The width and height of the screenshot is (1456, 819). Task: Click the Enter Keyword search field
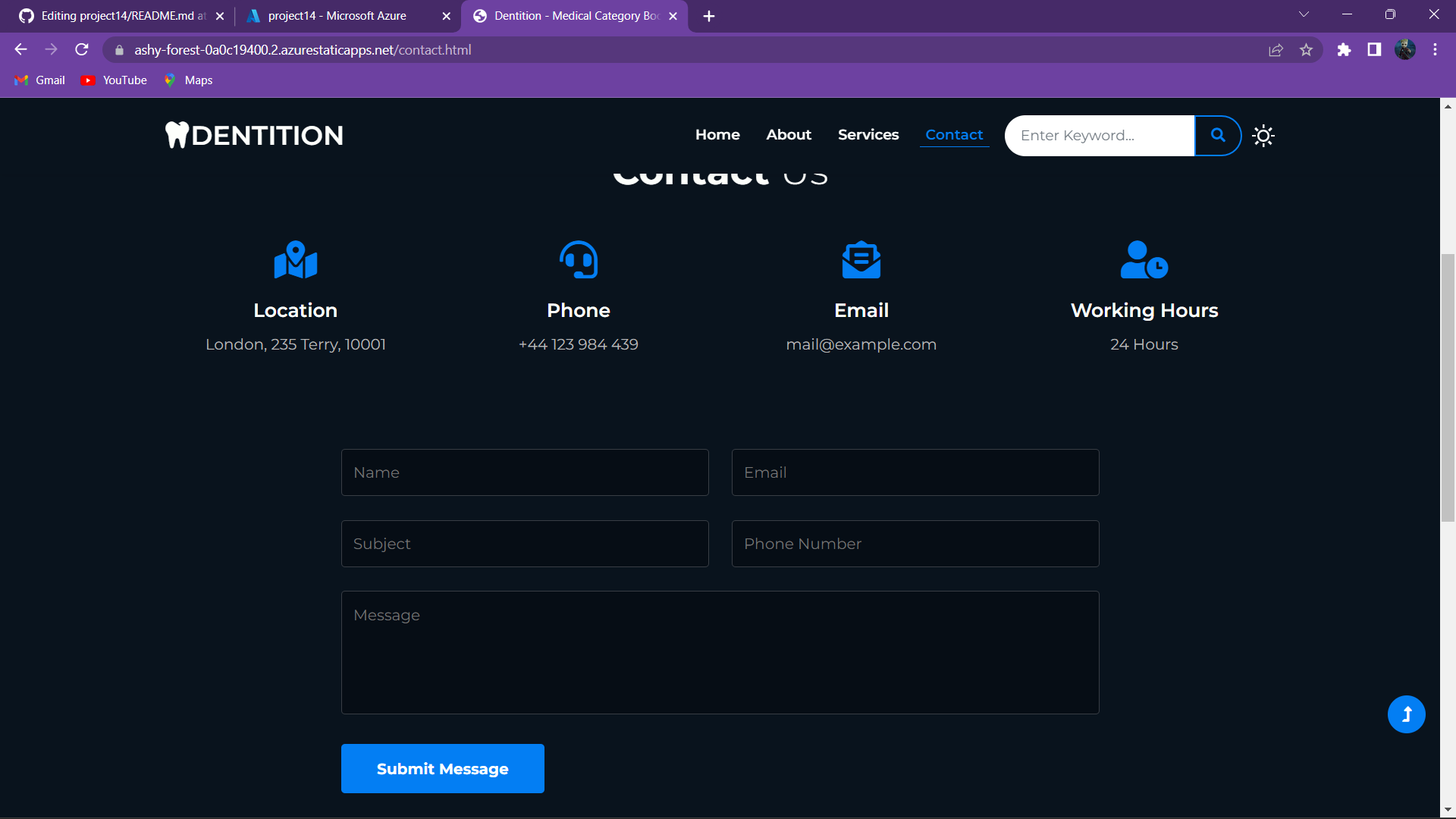coord(1100,135)
